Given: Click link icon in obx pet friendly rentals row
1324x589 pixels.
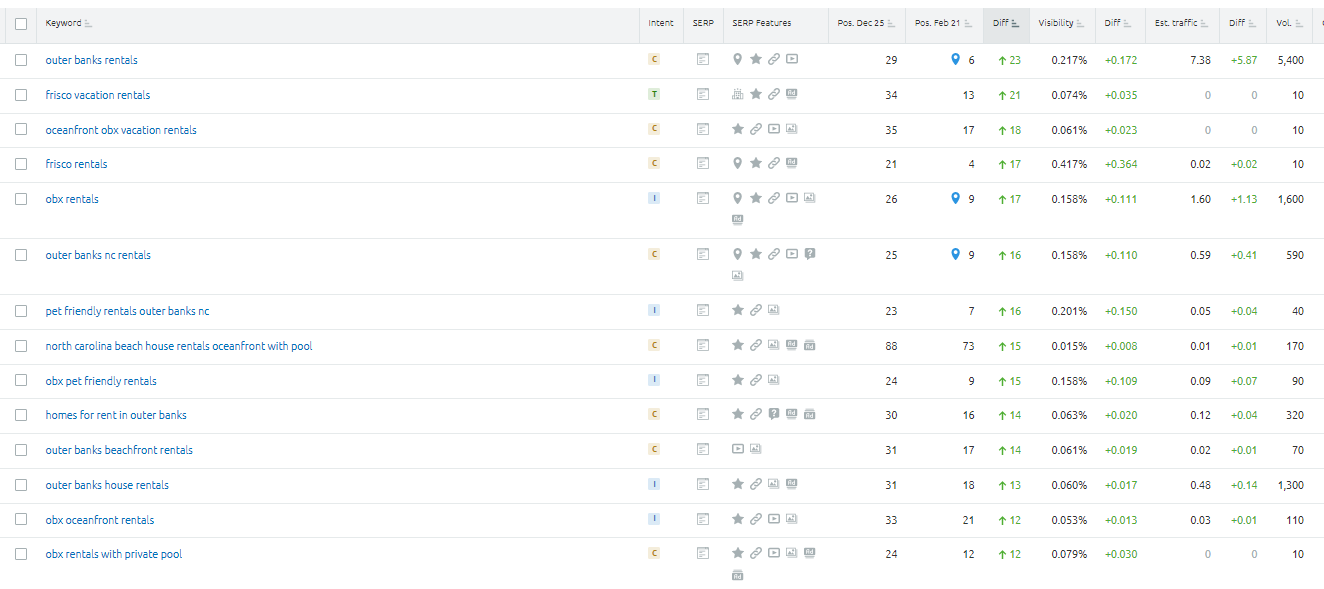Looking at the screenshot, I should point(756,381).
